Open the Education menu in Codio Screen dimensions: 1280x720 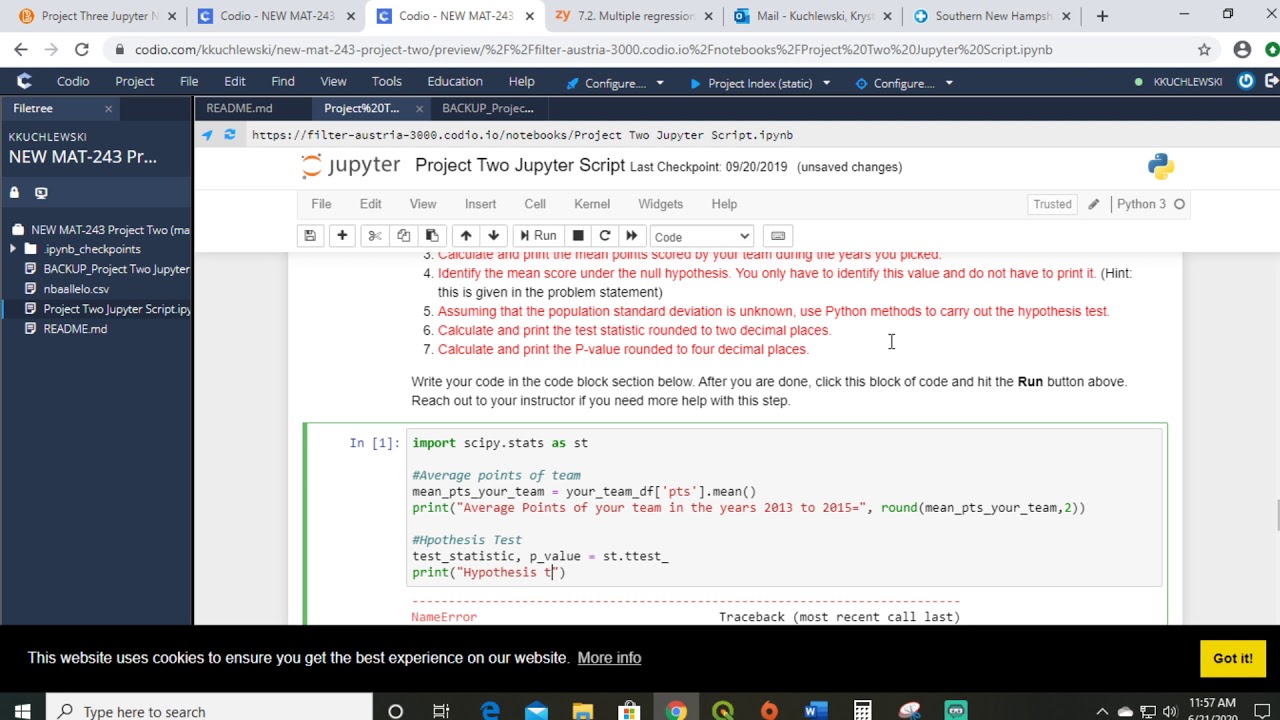(455, 82)
